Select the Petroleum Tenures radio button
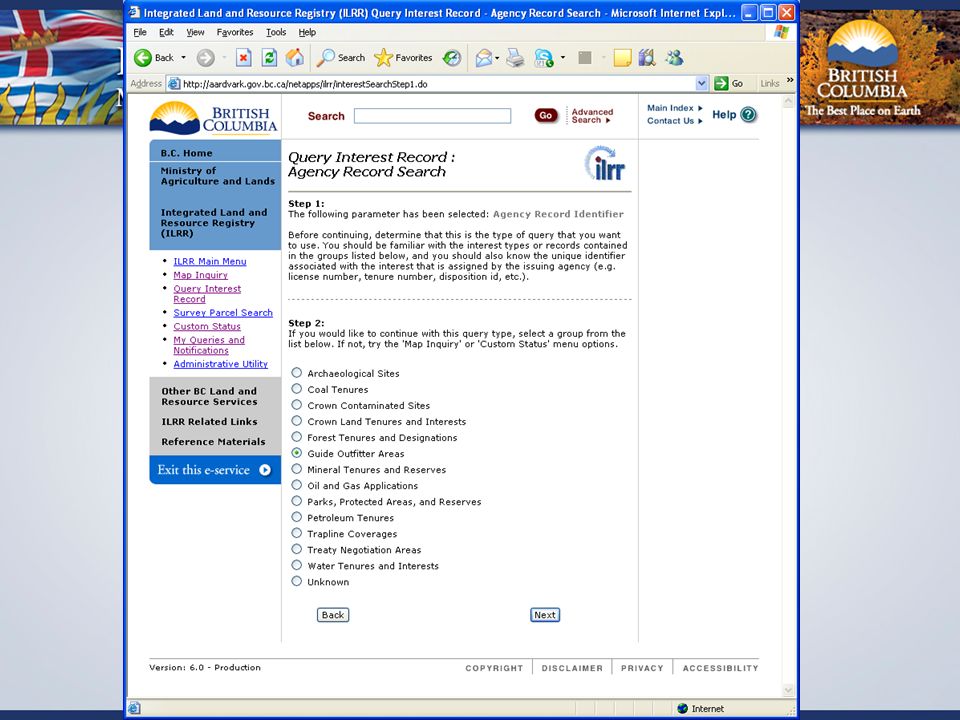This screenshot has height=720, width=960. pos(296,517)
